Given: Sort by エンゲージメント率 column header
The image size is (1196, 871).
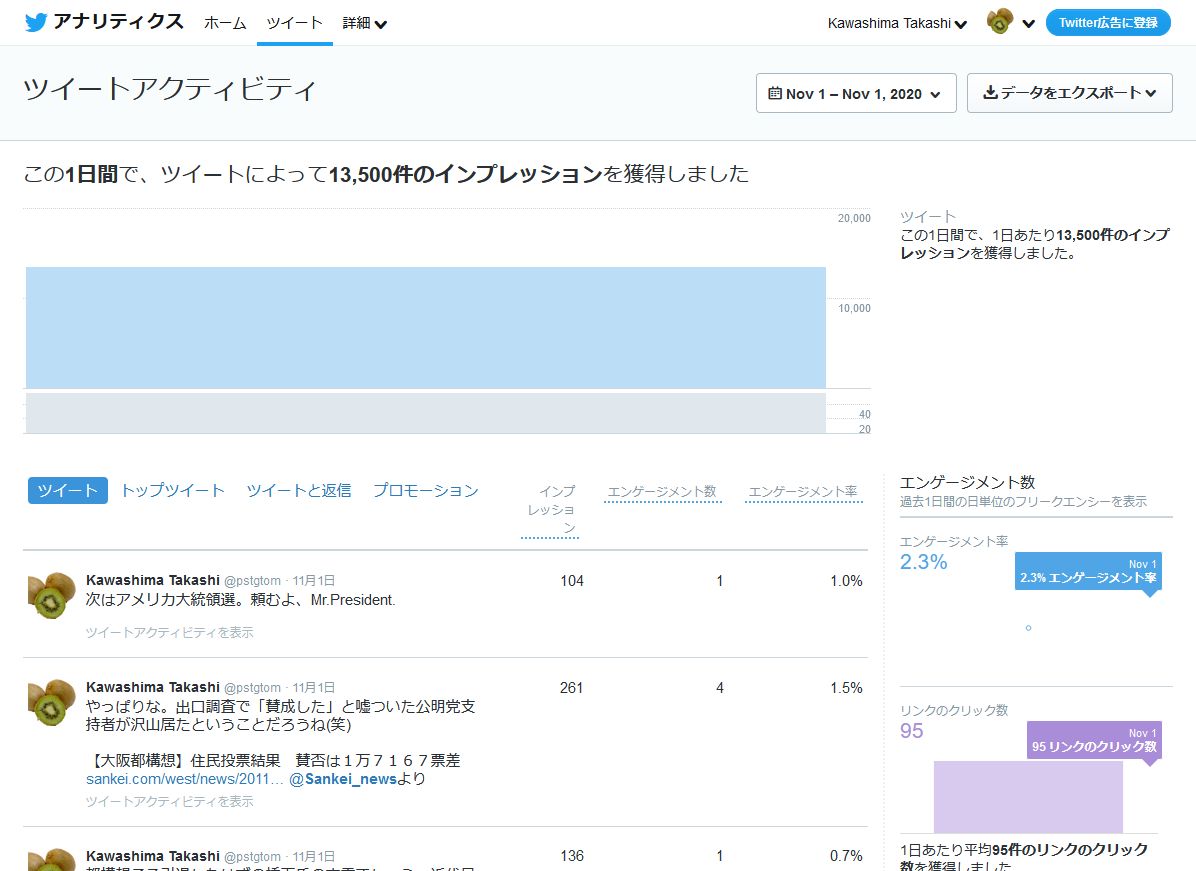Looking at the screenshot, I should (803, 492).
